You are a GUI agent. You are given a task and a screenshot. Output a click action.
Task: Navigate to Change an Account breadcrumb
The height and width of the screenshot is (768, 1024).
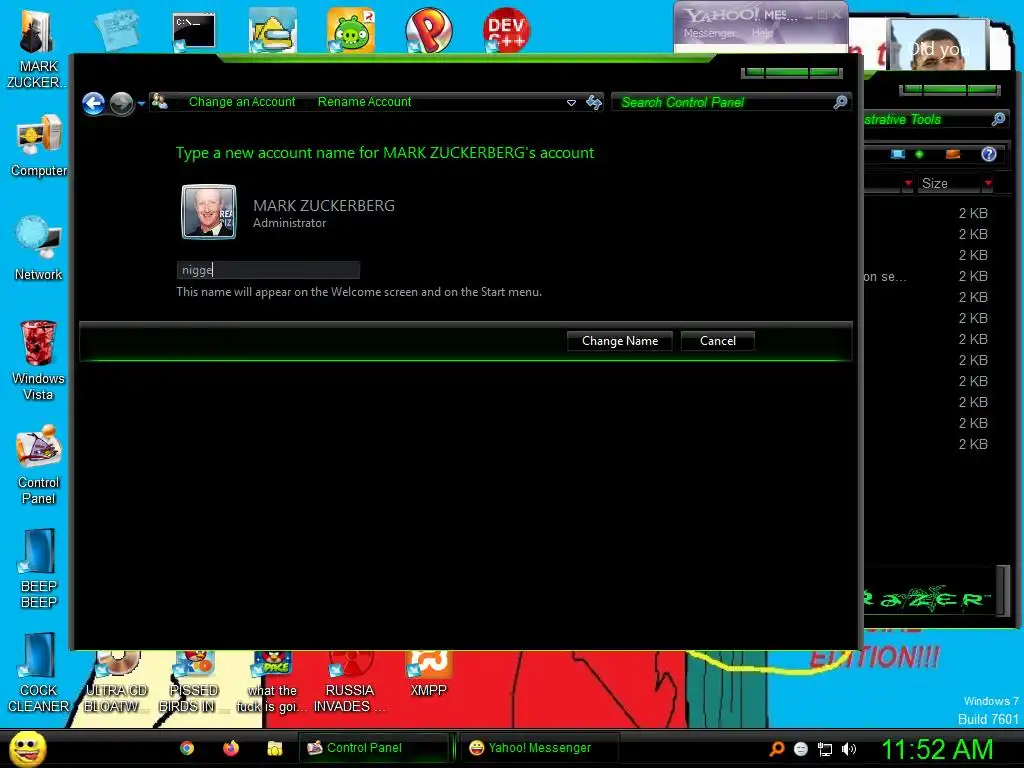(x=242, y=102)
